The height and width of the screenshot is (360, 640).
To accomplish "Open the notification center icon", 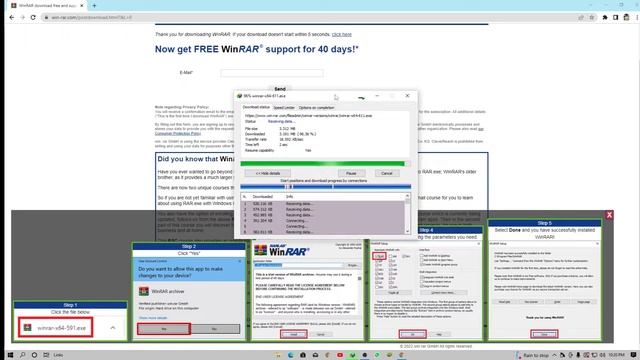I will point(633,355).
